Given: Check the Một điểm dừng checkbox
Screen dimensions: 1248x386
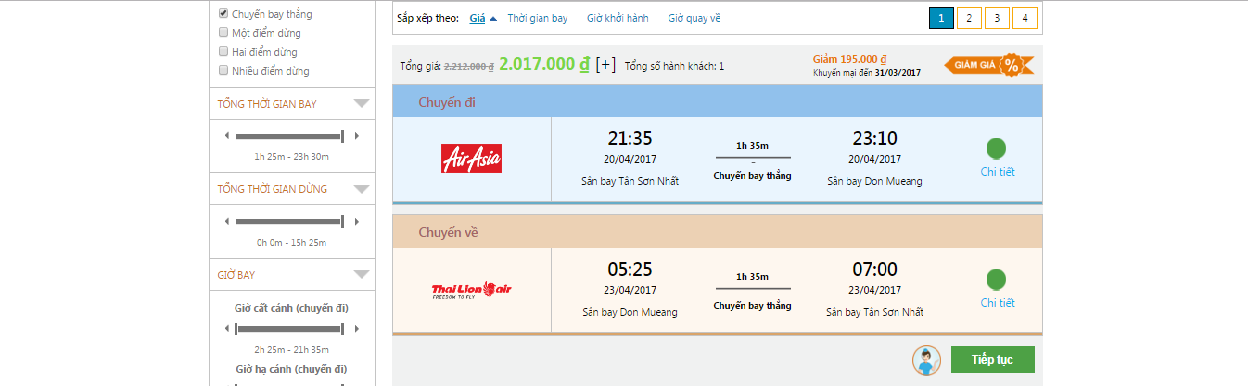Looking at the screenshot, I should point(224,33).
